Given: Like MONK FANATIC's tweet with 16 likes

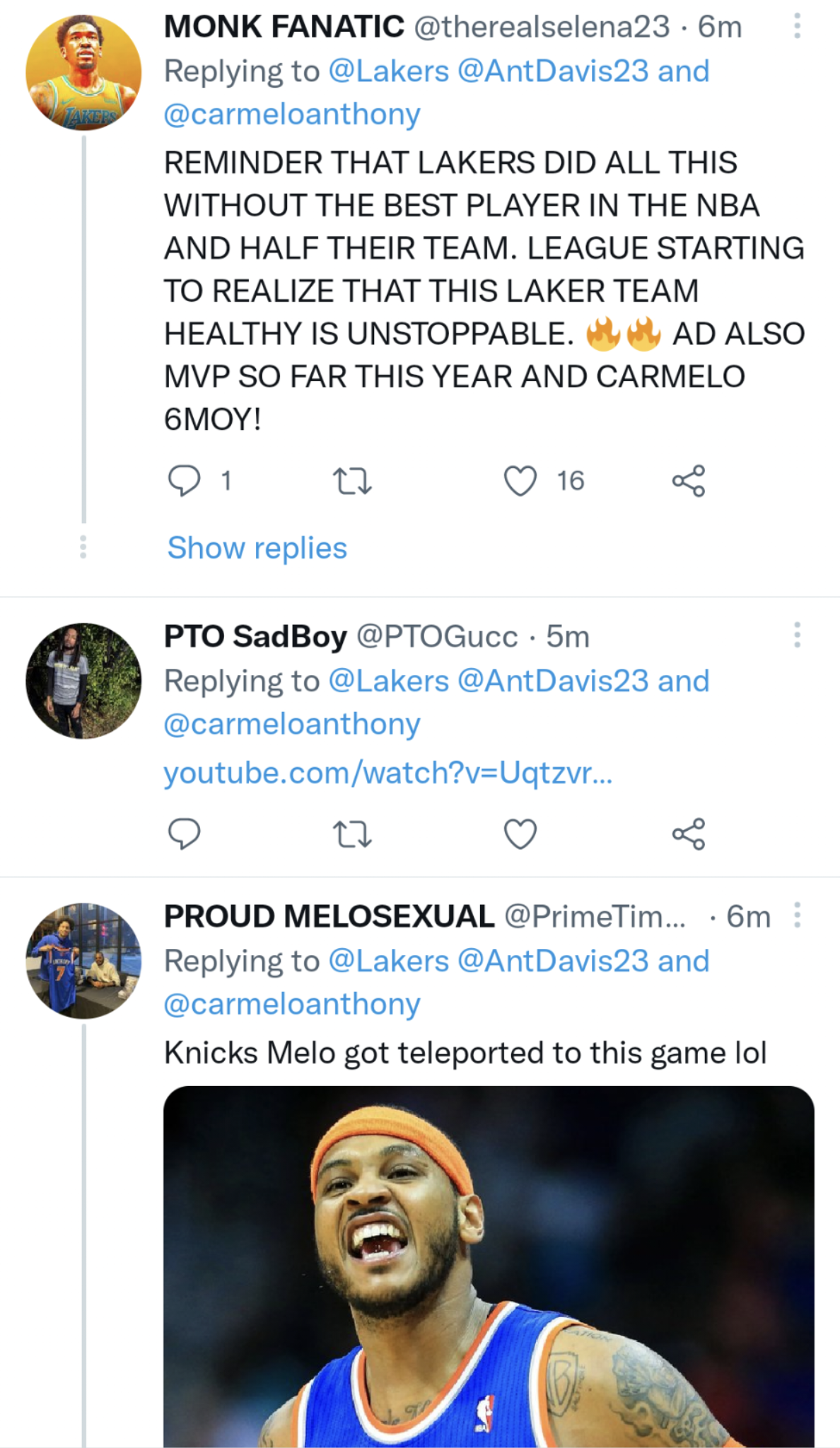Looking at the screenshot, I should coord(520,481).
